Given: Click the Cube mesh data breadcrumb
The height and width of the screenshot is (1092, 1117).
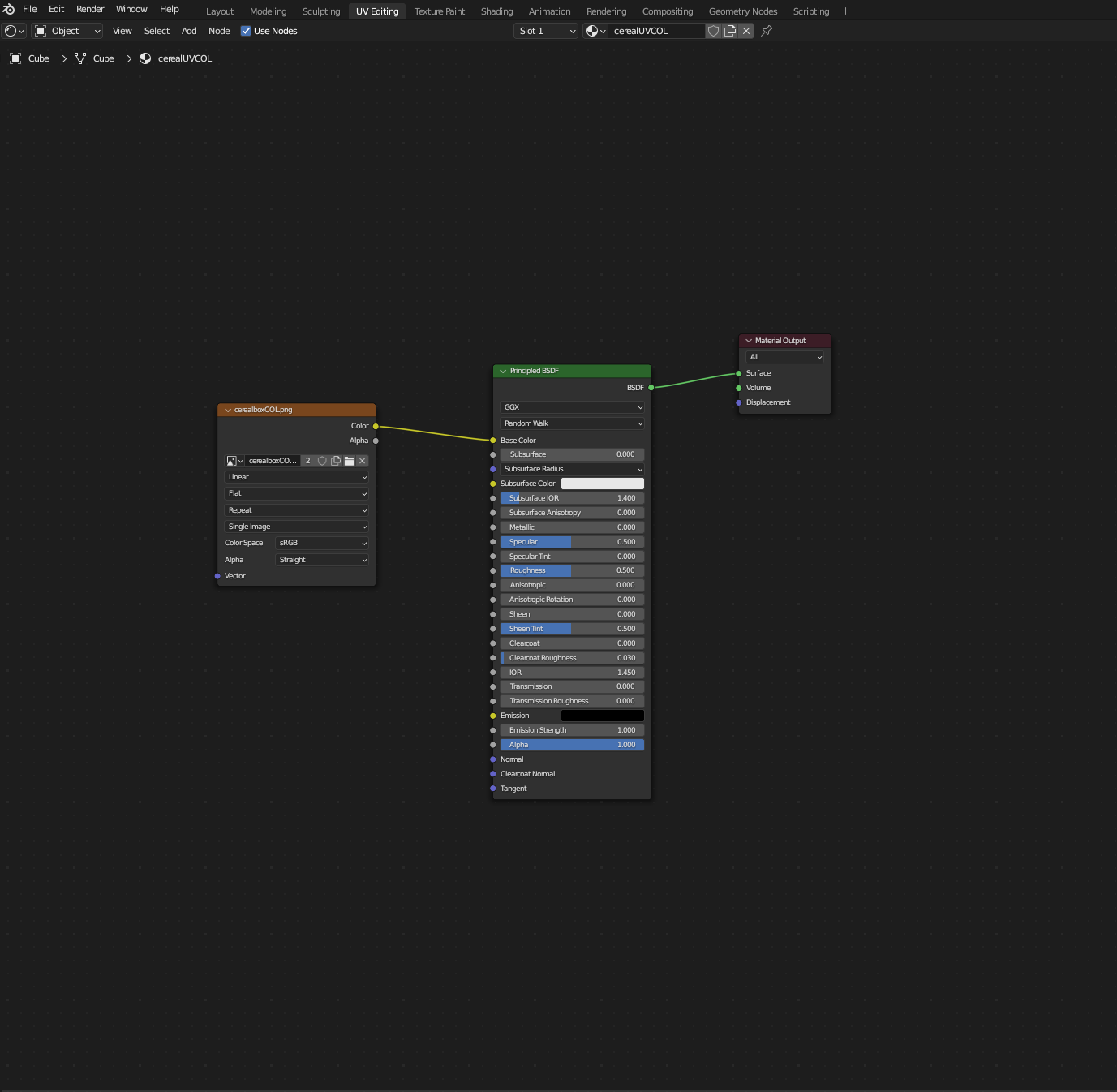Looking at the screenshot, I should click(x=94, y=58).
